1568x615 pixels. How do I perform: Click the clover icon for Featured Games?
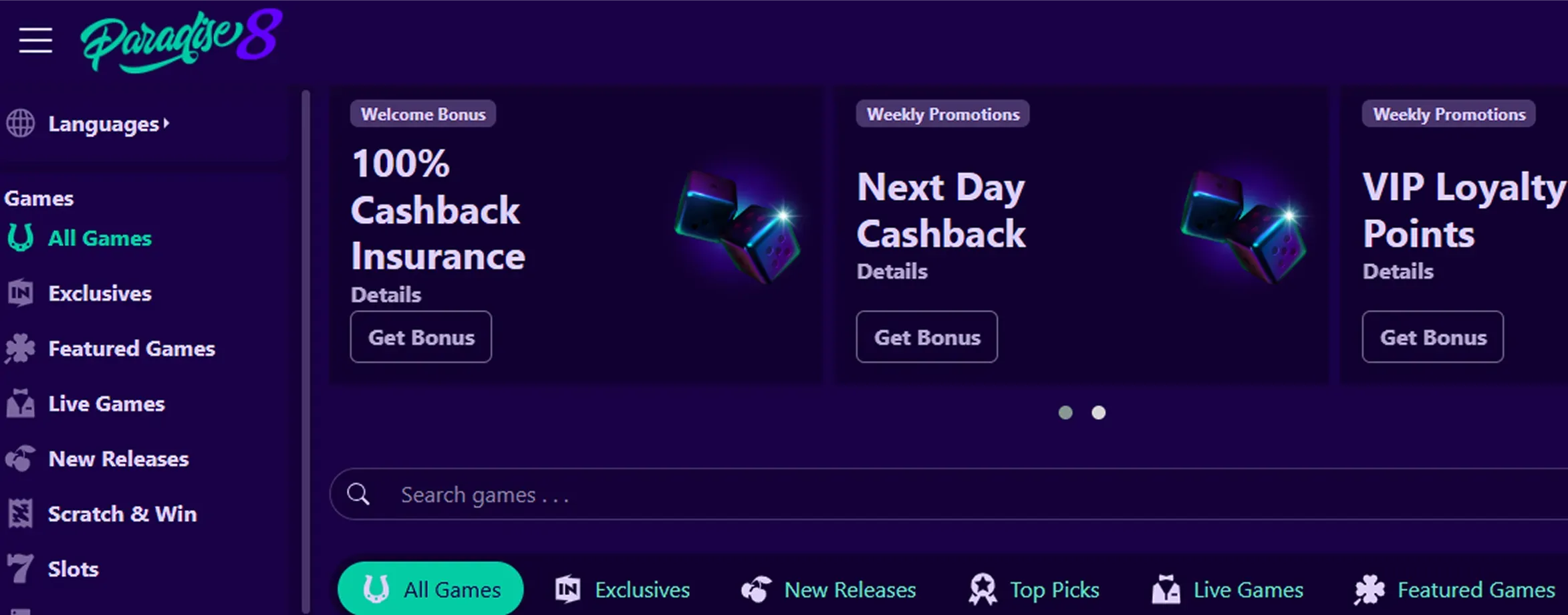click(x=20, y=348)
